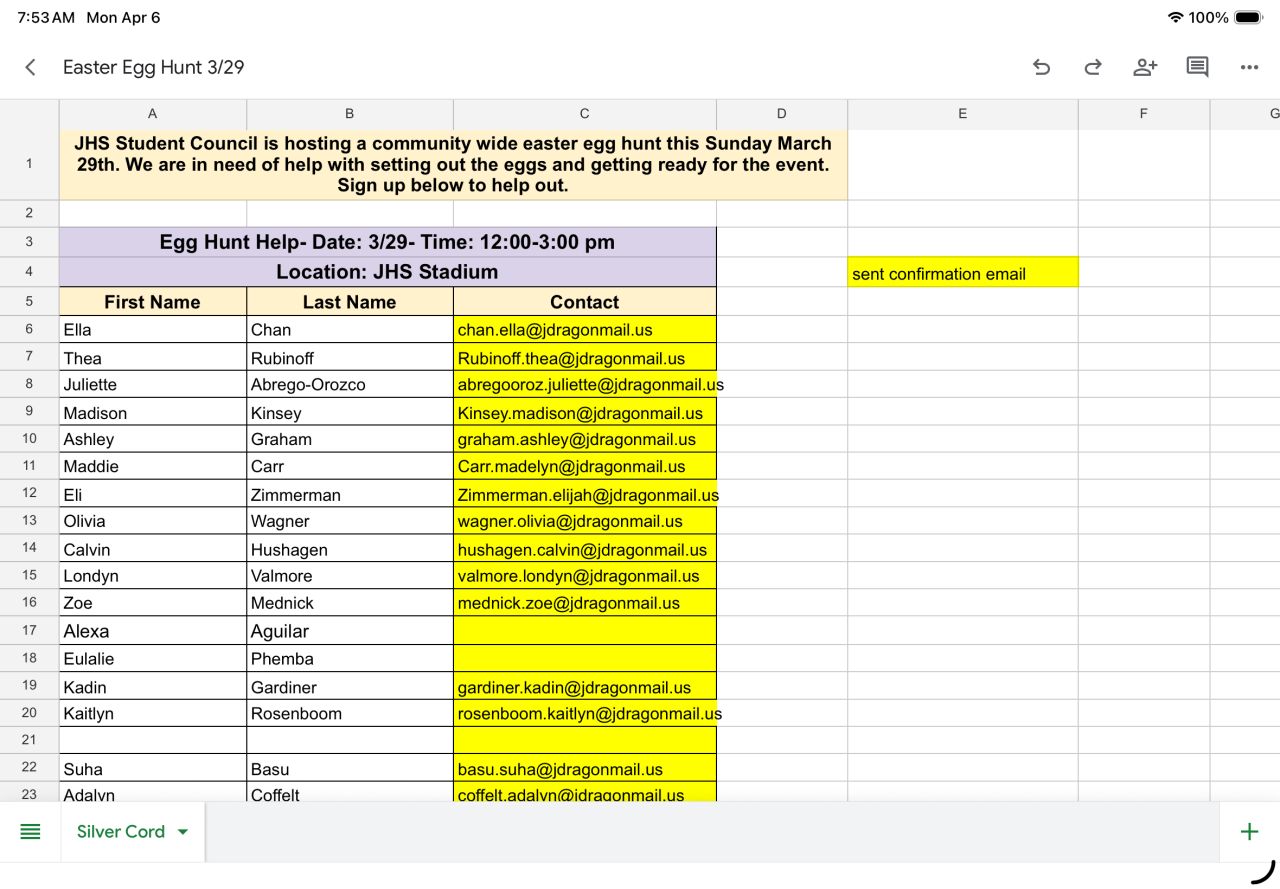
Task: Select the cell with first name Olivia
Action: (x=153, y=521)
